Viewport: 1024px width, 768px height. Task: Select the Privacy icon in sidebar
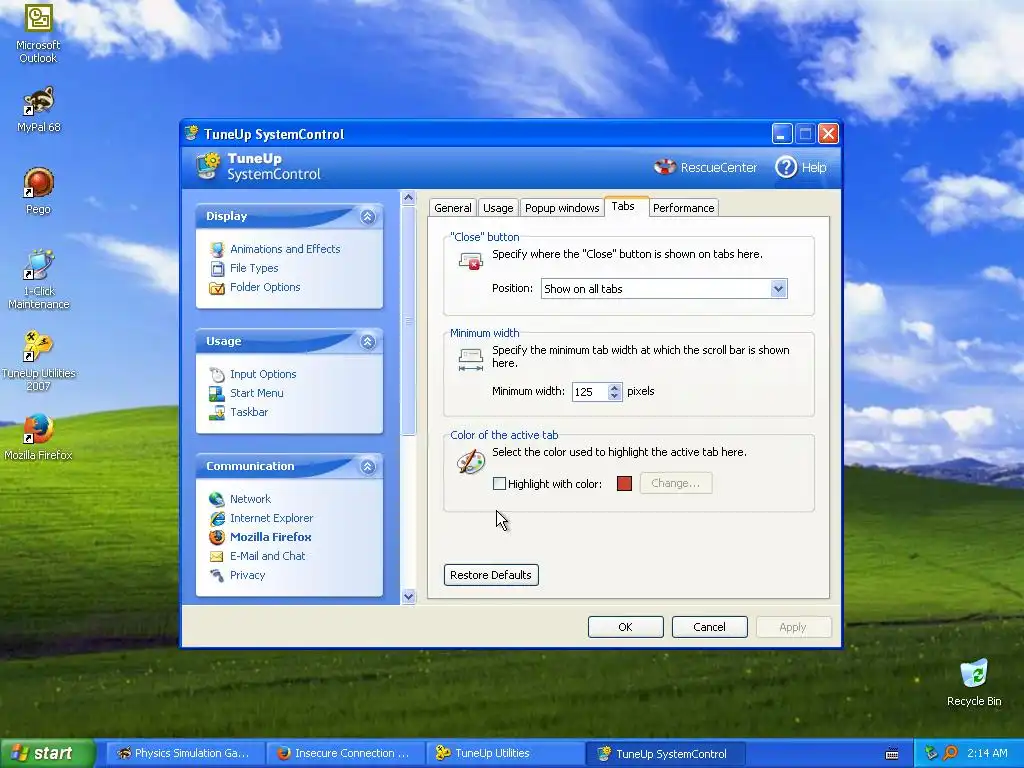tap(217, 575)
